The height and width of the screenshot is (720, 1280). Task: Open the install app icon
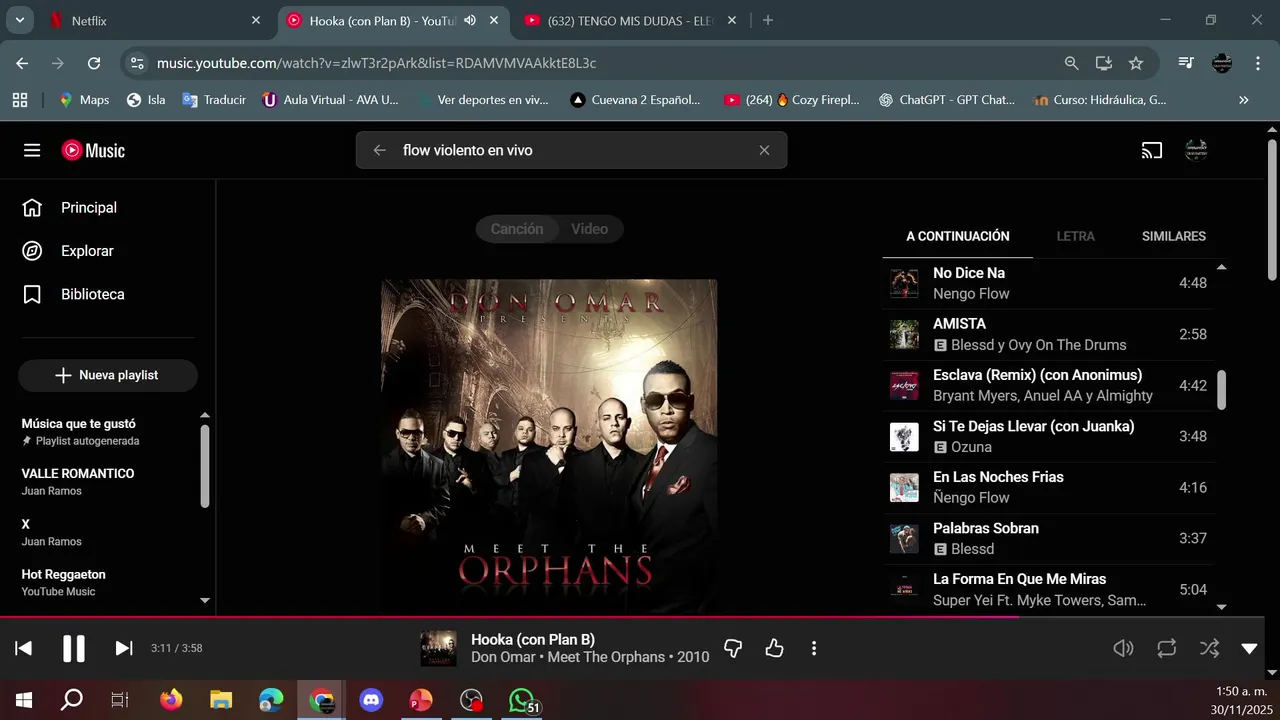click(x=1104, y=63)
